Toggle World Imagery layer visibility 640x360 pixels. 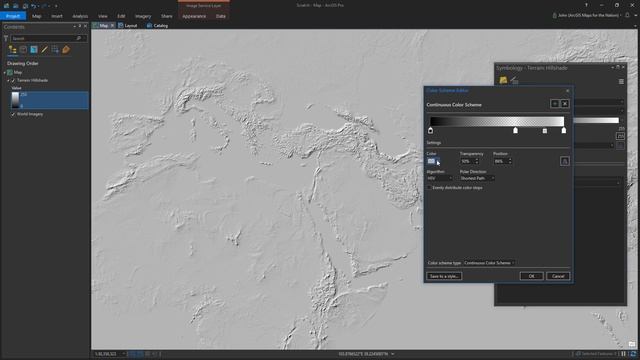pos(13,114)
